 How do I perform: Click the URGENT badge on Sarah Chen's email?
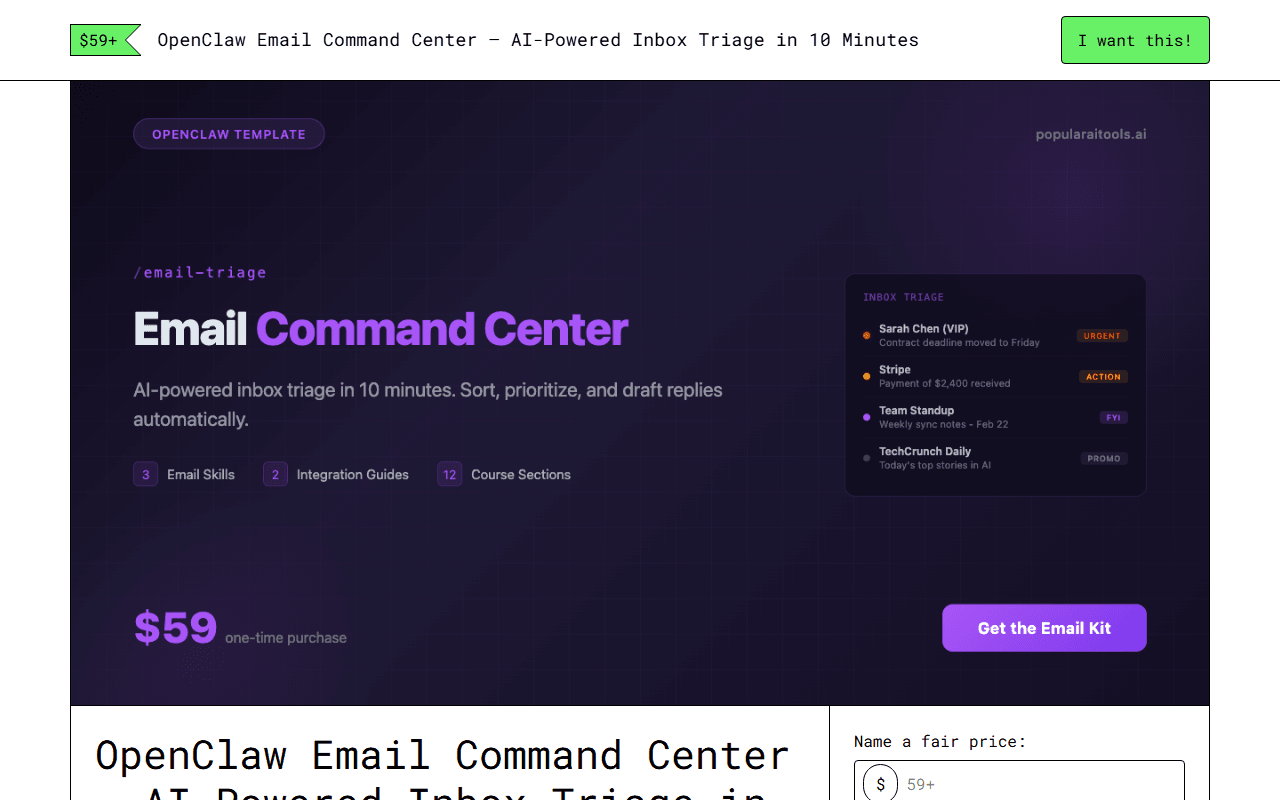tap(1102, 335)
